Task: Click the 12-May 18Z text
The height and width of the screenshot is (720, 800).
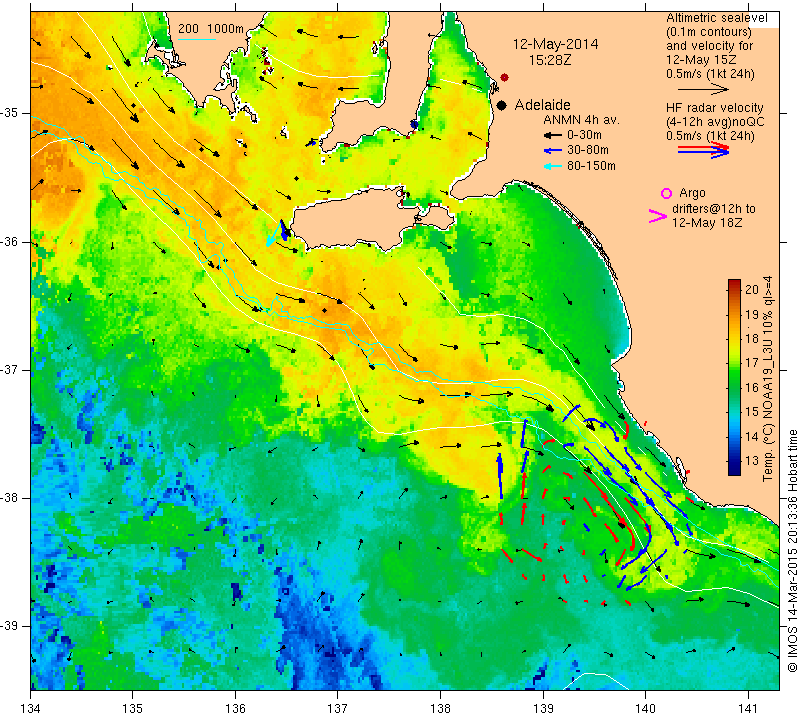Action: [x=707, y=223]
